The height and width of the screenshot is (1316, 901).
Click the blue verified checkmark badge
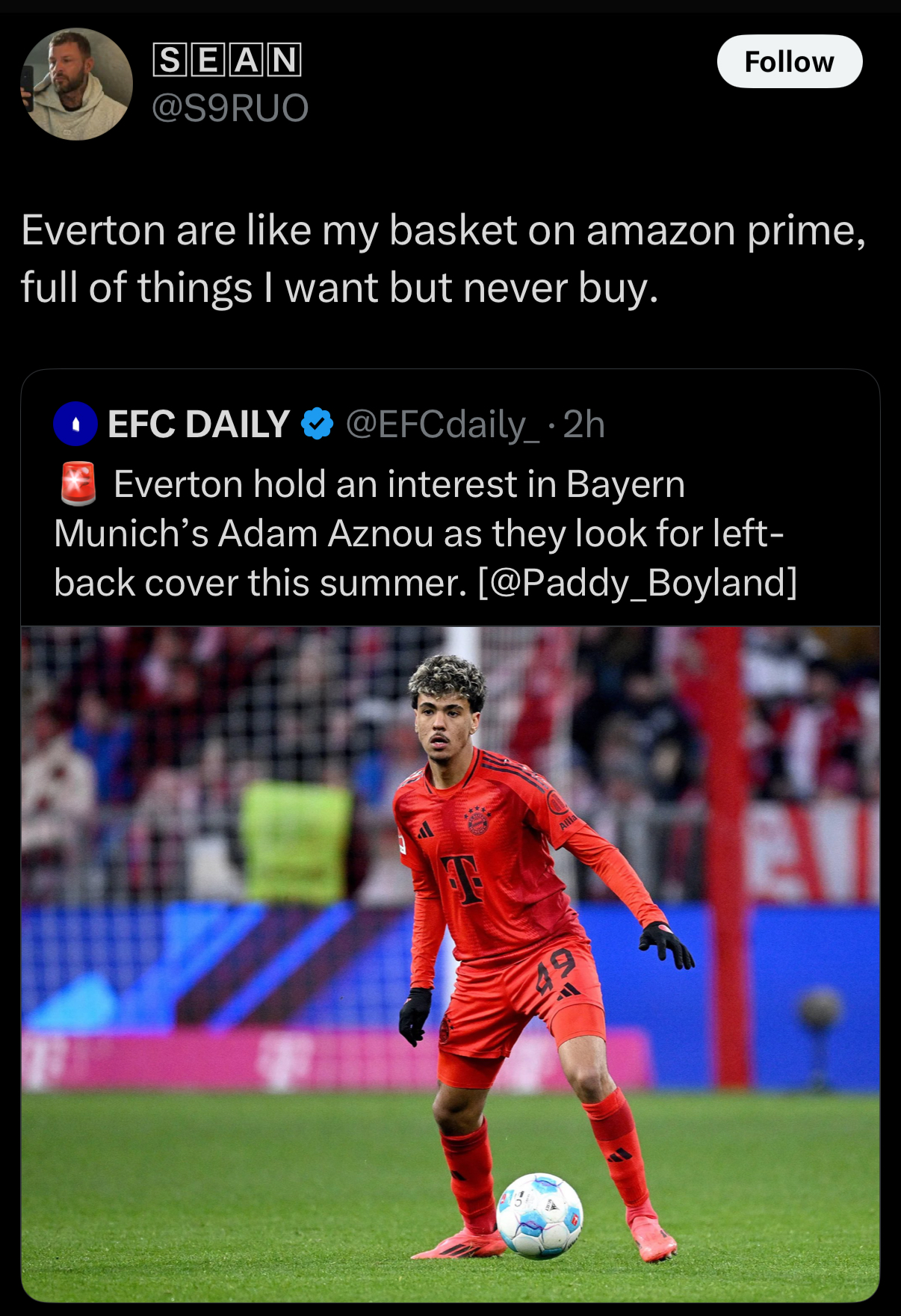[x=317, y=424]
